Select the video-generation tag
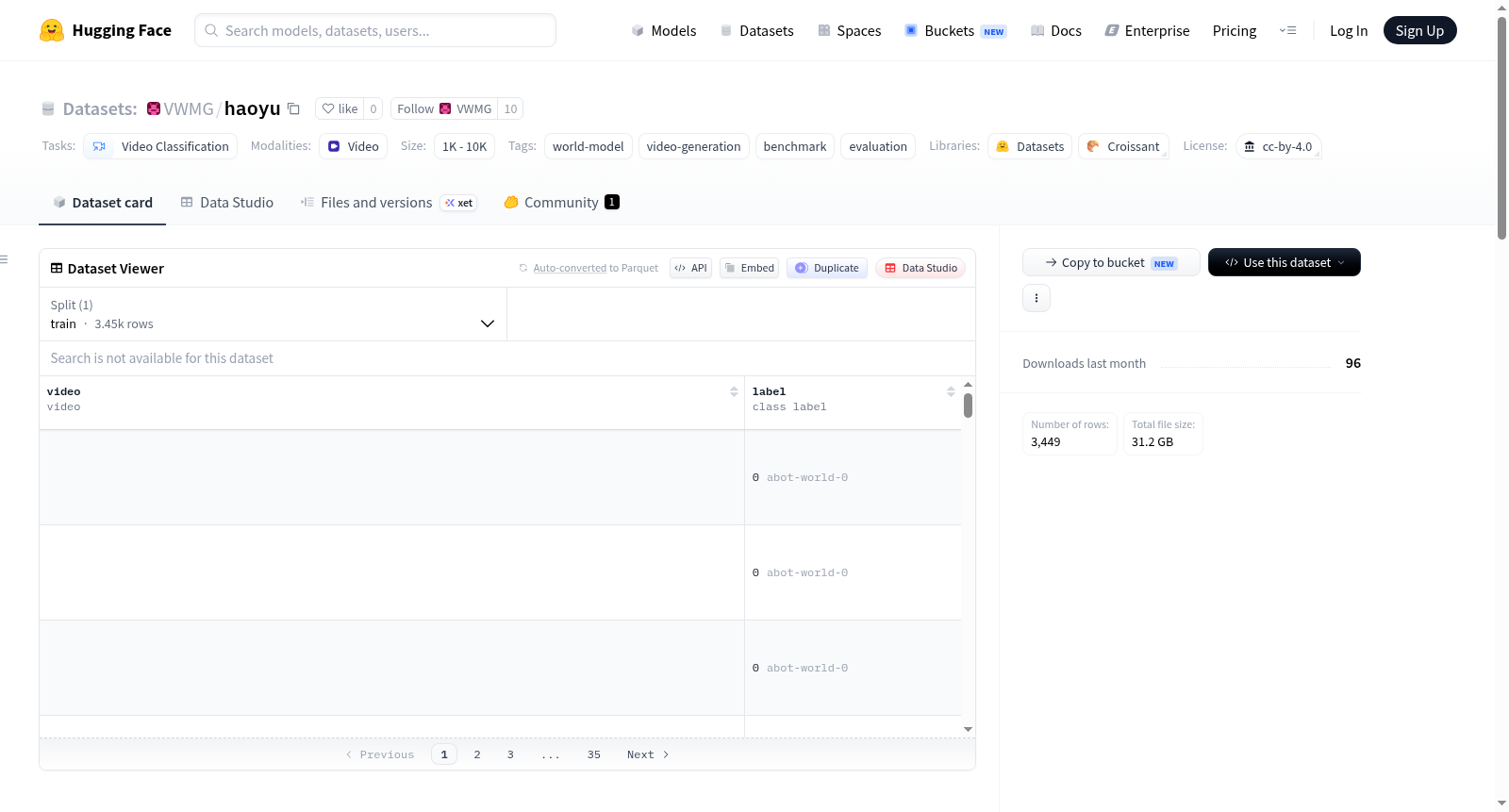The height and width of the screenshot is (812, 1509). [693, 146]
